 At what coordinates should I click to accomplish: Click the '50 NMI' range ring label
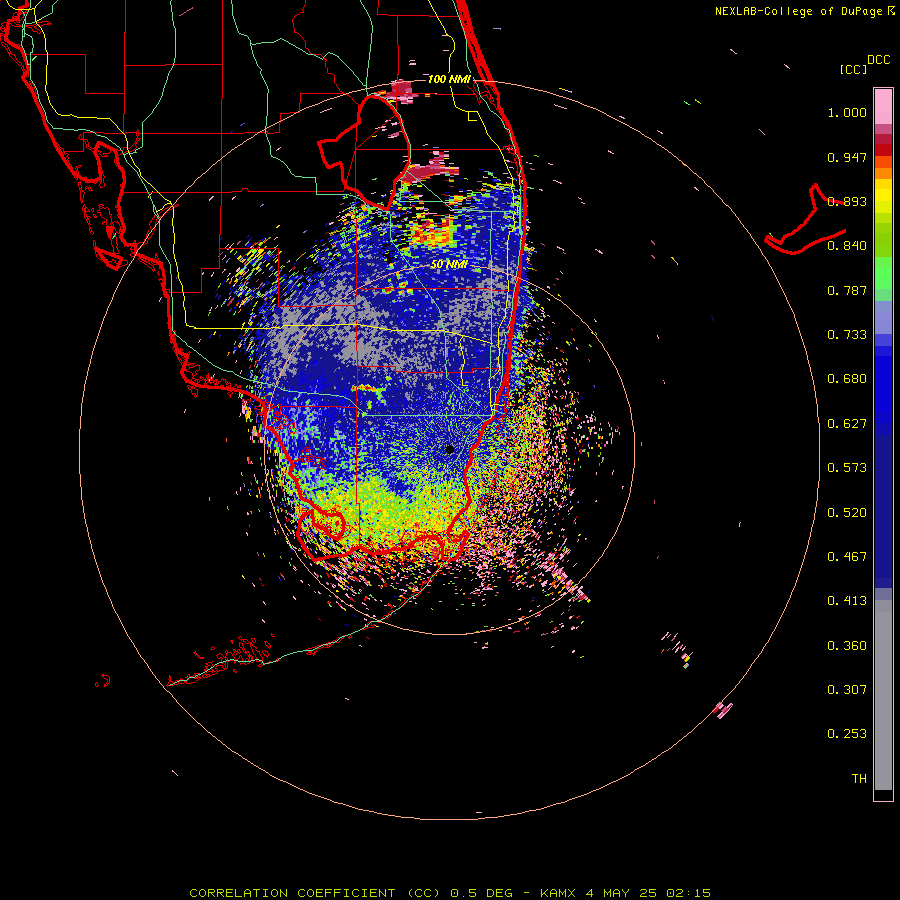click(449, 264)
